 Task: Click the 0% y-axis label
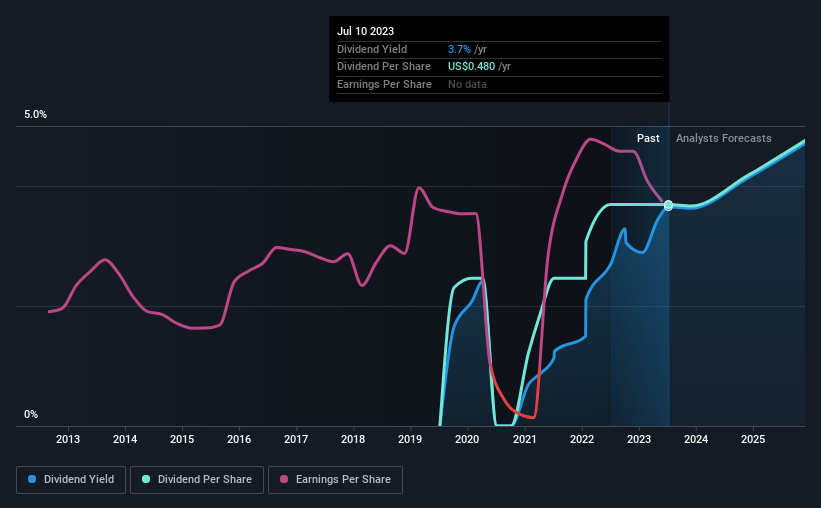tap(31, 414)
